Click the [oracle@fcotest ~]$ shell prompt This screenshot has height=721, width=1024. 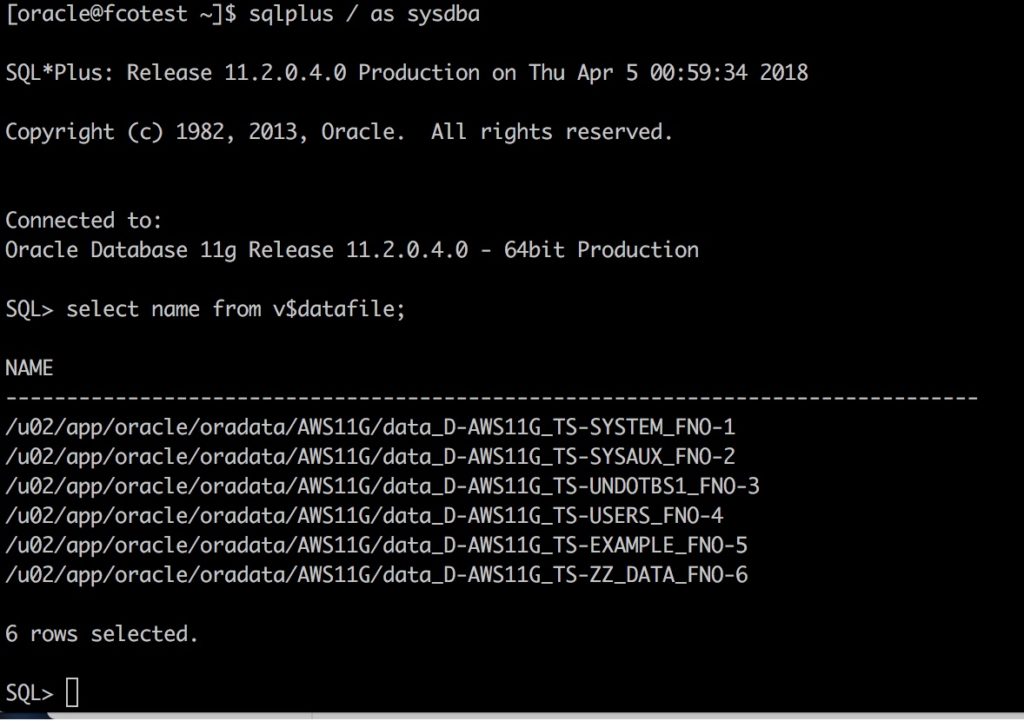point(120,15)
